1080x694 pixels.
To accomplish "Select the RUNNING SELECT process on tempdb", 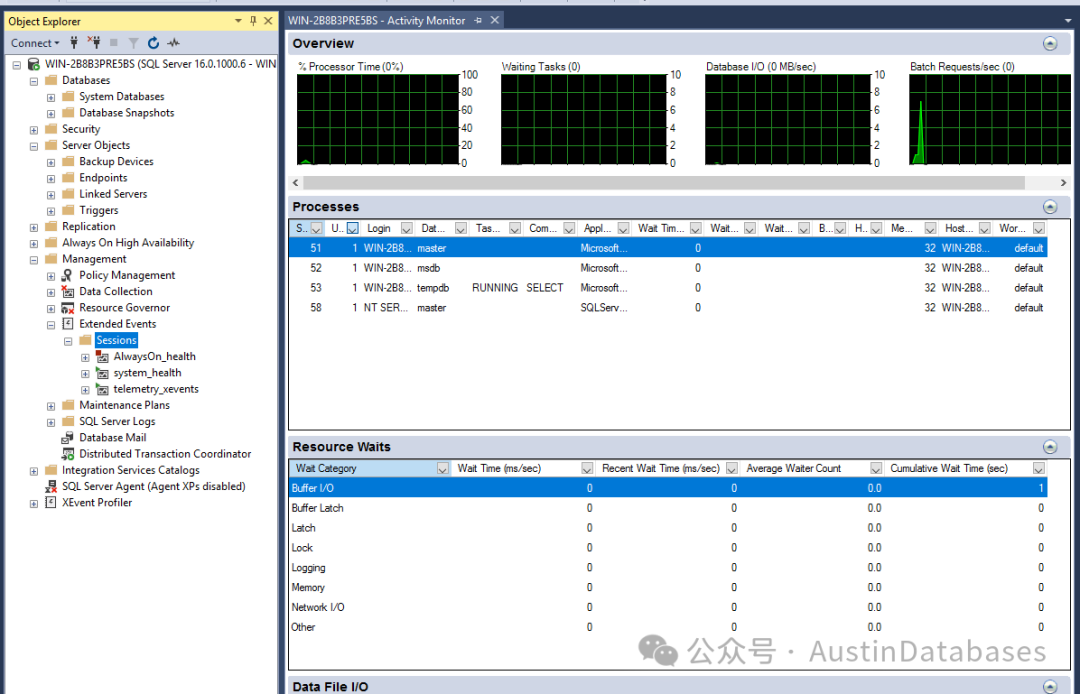I will point(669,288).
